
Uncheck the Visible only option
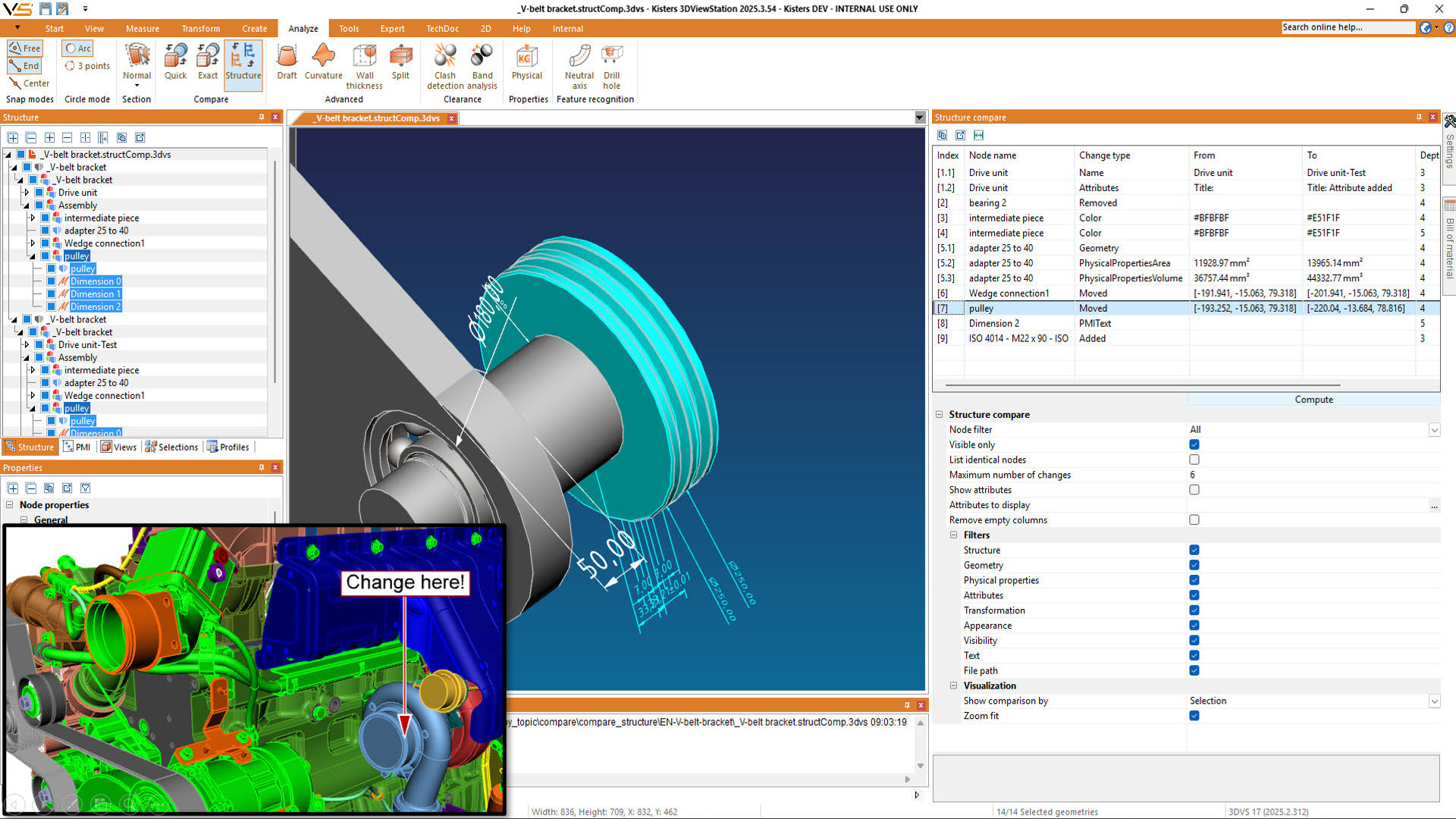(1194, 444)
